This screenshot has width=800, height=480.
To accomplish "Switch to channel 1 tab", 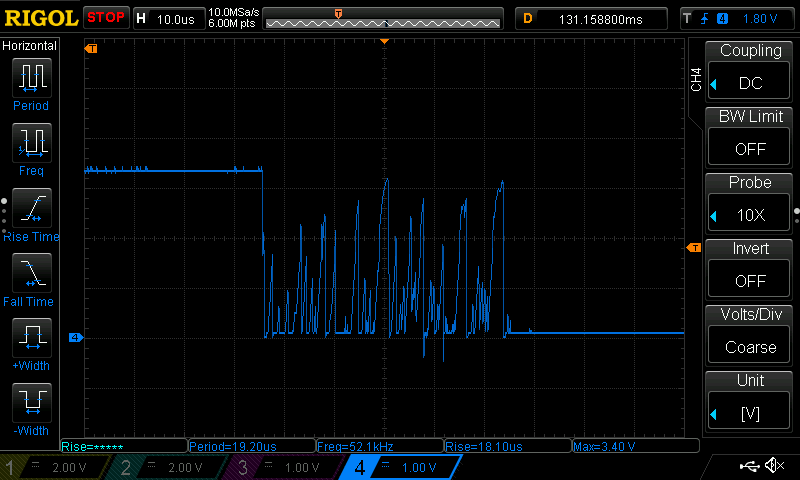I will click(55, 467).
